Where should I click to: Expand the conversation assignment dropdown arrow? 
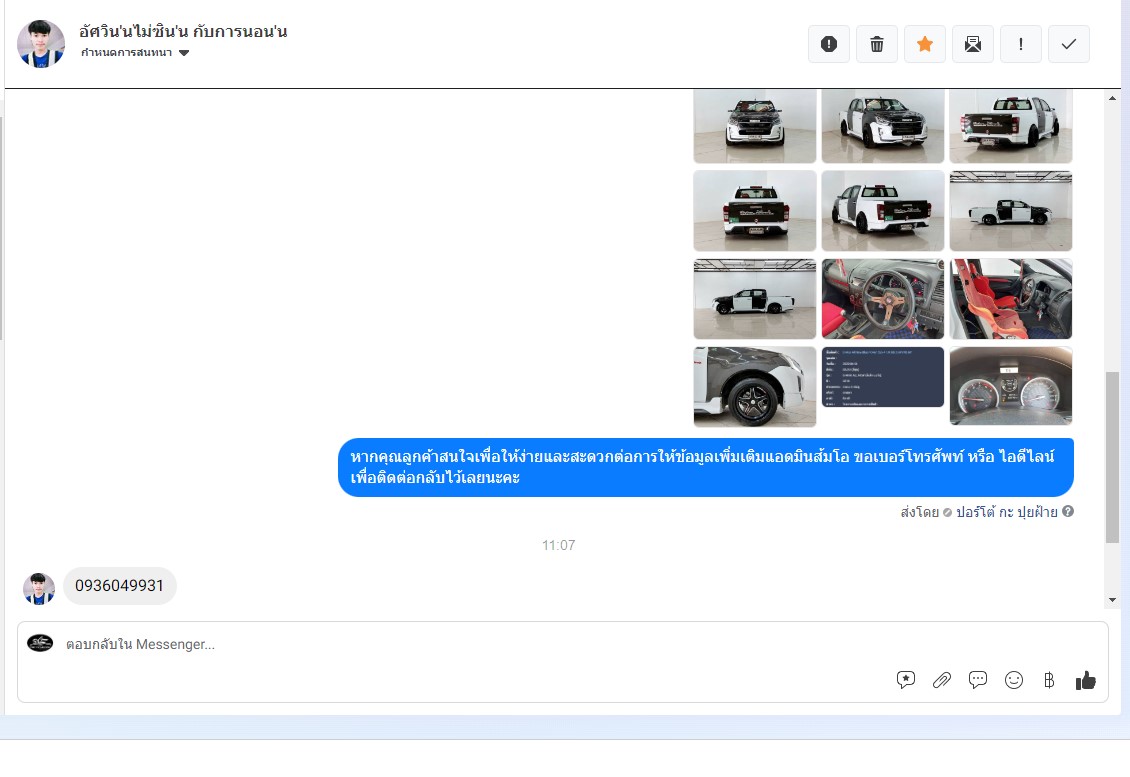pos(184,53)
